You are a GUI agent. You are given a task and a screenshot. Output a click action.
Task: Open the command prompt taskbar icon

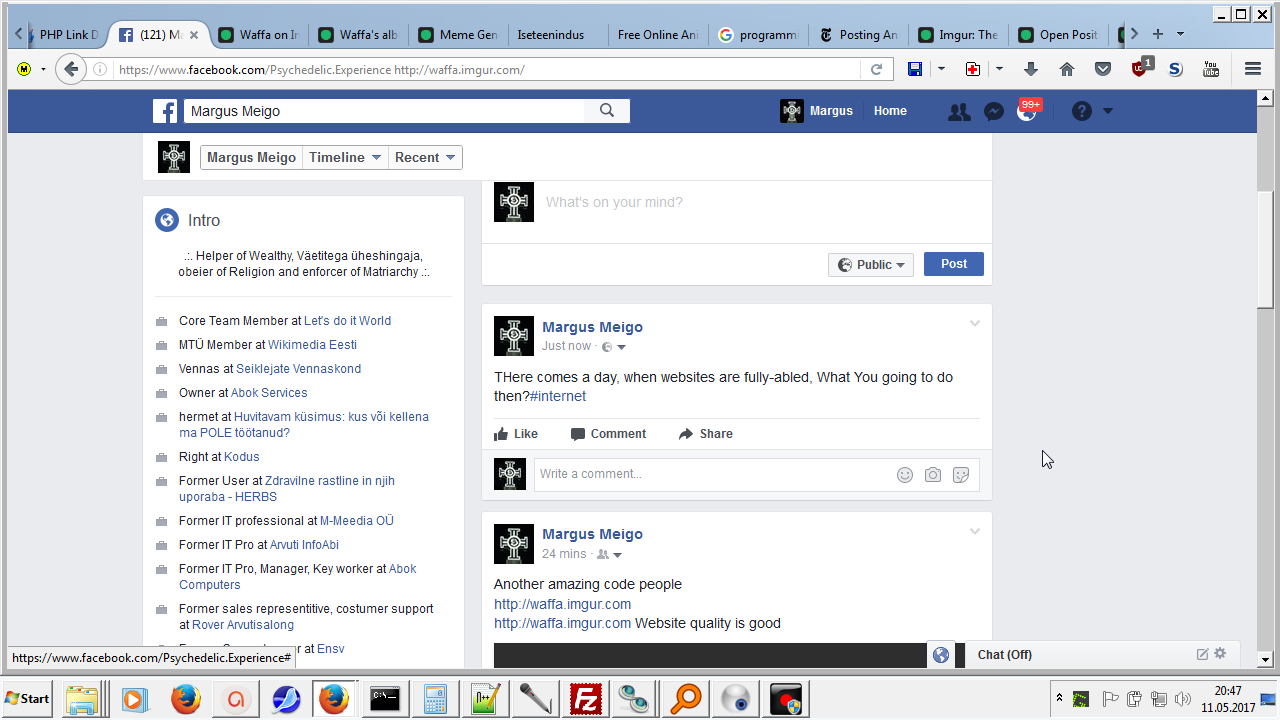click(386, 698)
